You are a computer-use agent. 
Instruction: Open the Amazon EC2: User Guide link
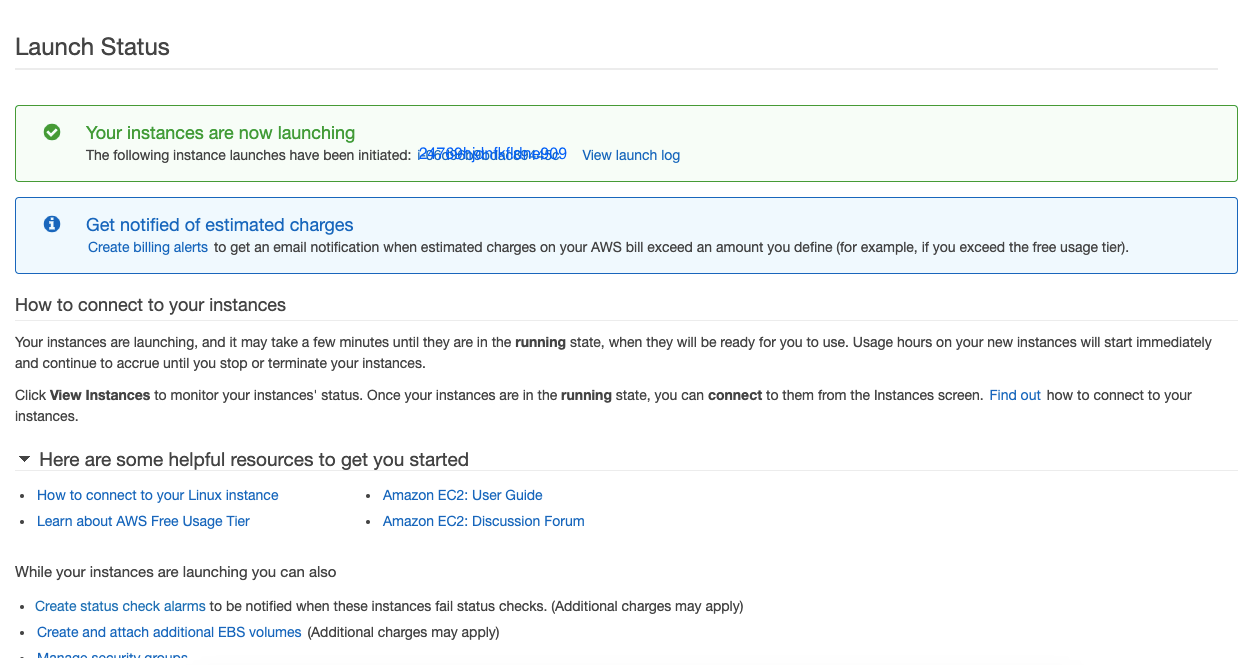(x=463, y=495)
